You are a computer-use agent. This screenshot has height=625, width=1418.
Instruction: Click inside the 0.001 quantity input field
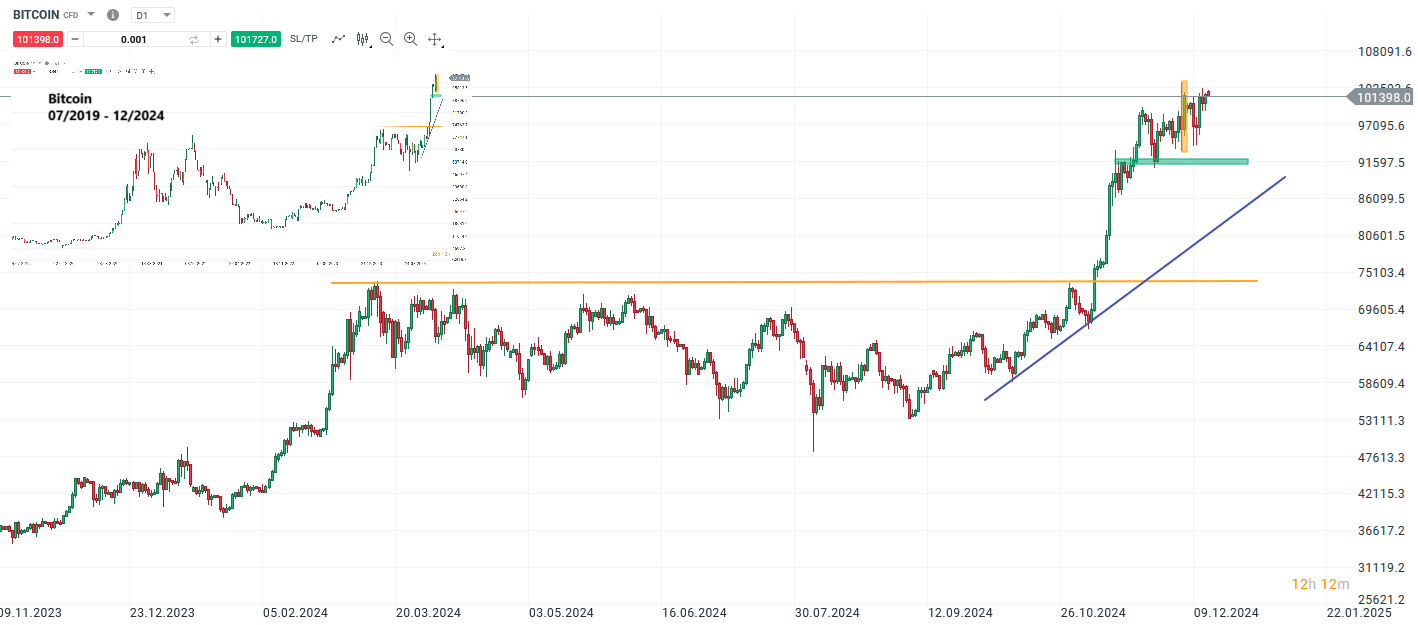pos(133,39)
